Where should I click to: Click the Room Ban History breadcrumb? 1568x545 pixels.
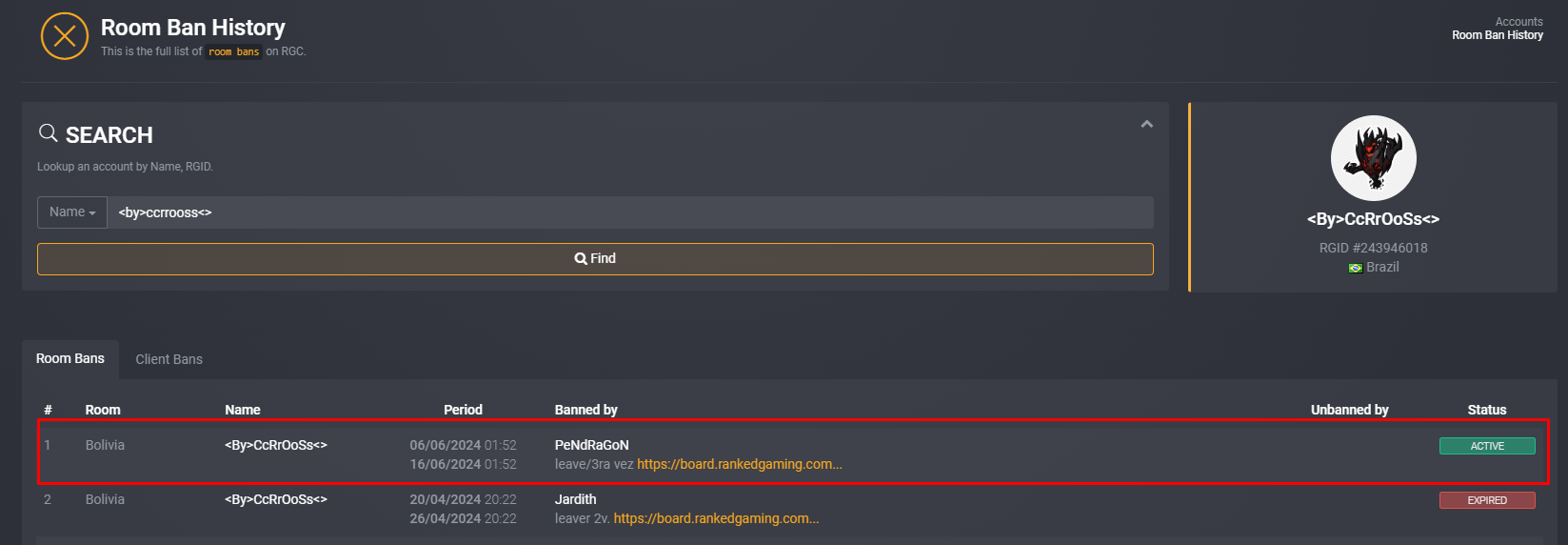coord(1498,35)
